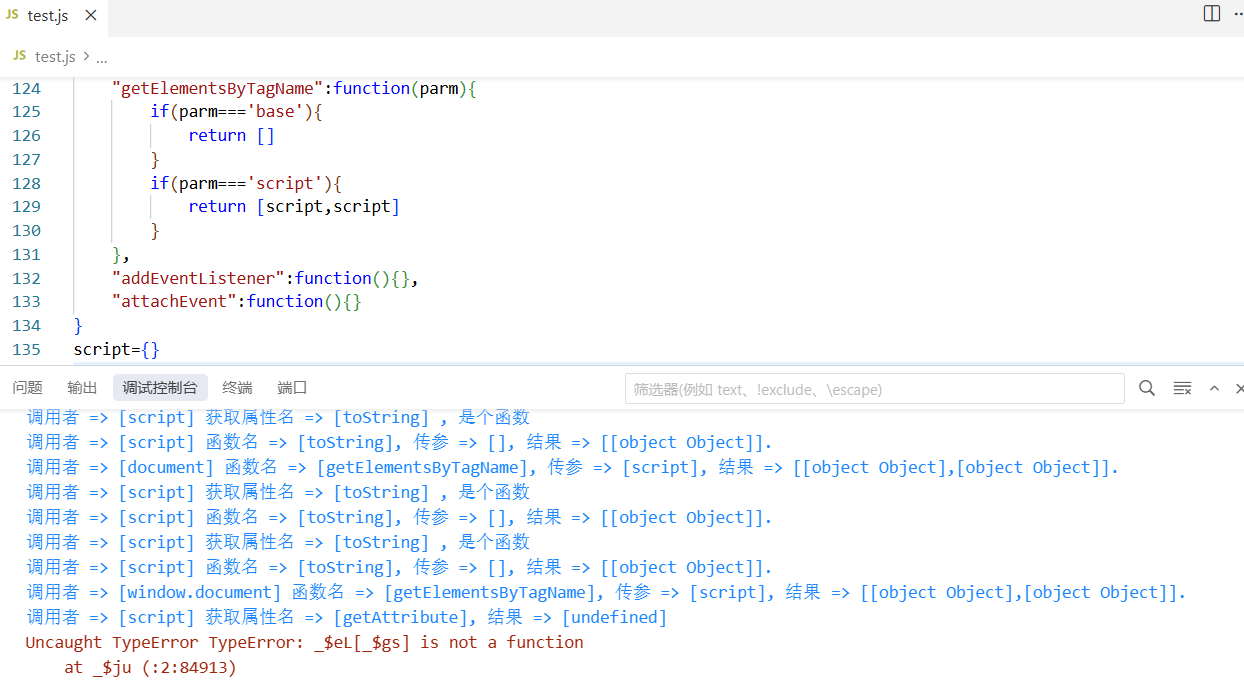The width and height of the screenshot is (1244, 680).
Task: Open the editor More Actions ellipsis menu
Action: [x=1237, y=14]
